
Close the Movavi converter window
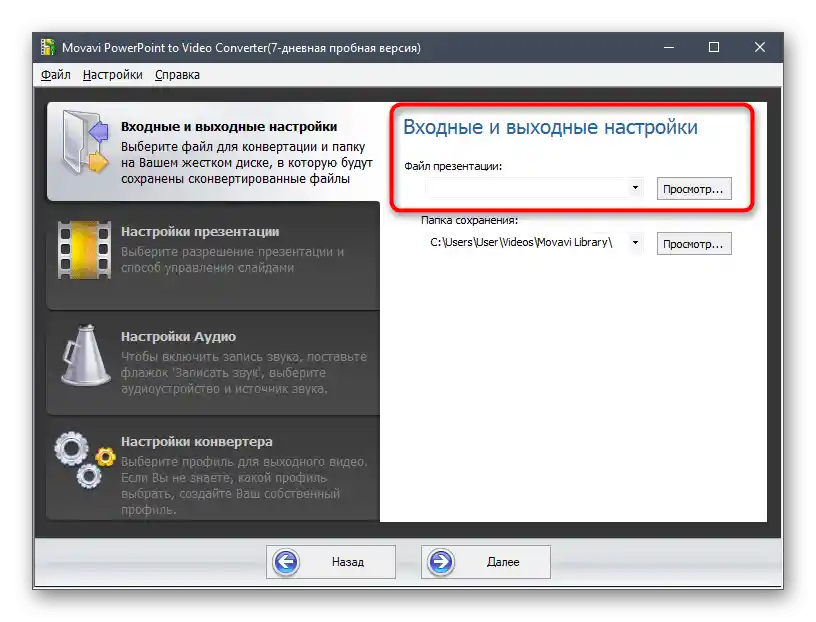coord(760,47)
